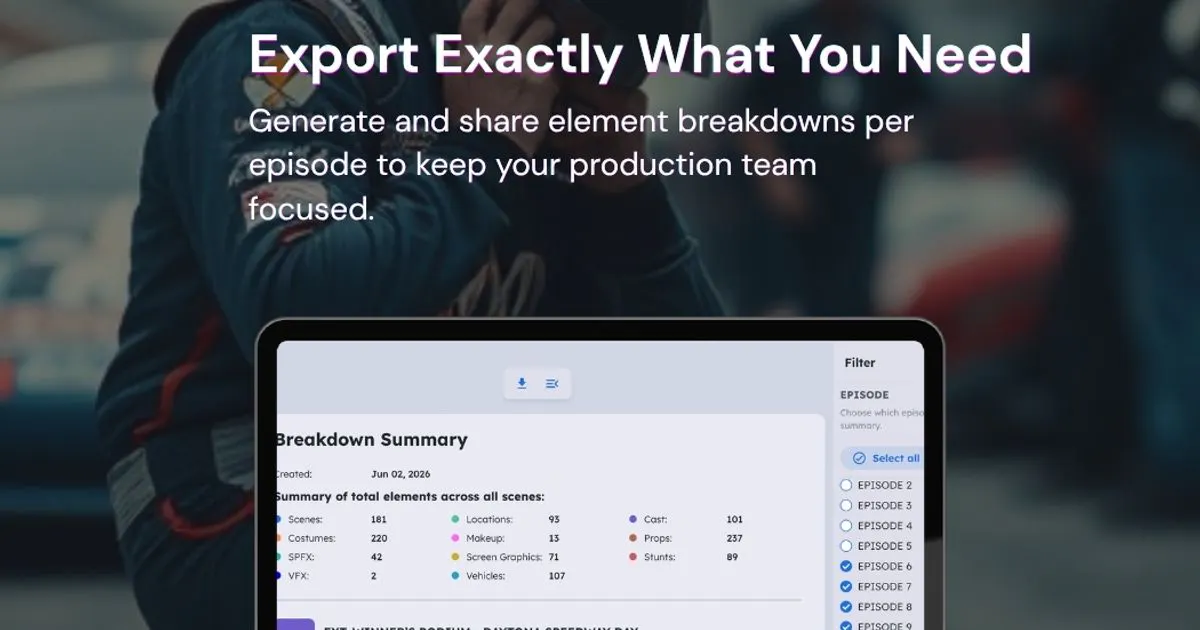Click the Filter panel title
The width and height of the screenshot is (1200, 630).
(860, 363)
